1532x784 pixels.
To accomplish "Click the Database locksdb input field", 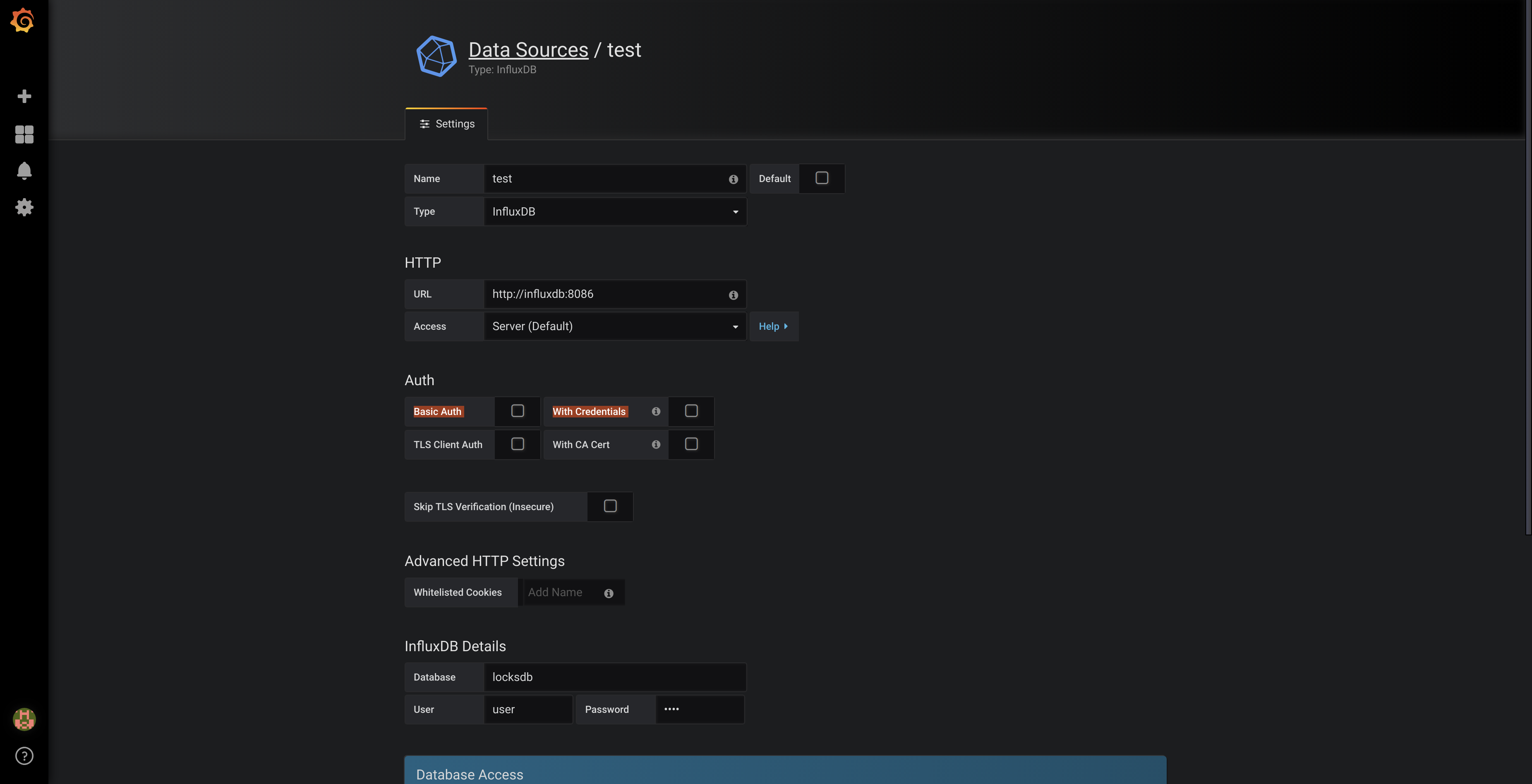I will (x=615, y=677).
